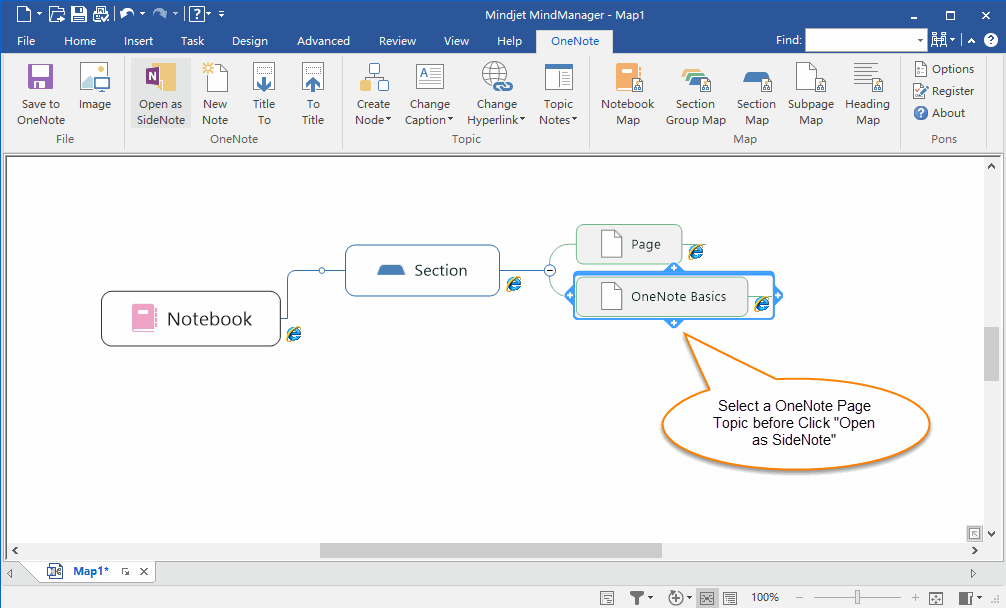Click Open as SideNote
The width and height of the screenshot is (1006, 608).
160,94
